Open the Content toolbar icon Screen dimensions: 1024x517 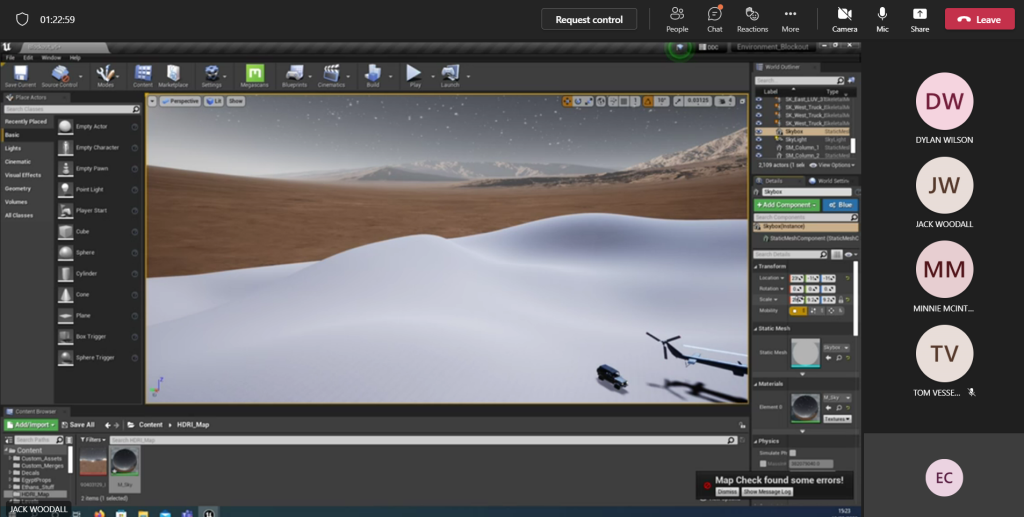point(142,76)
